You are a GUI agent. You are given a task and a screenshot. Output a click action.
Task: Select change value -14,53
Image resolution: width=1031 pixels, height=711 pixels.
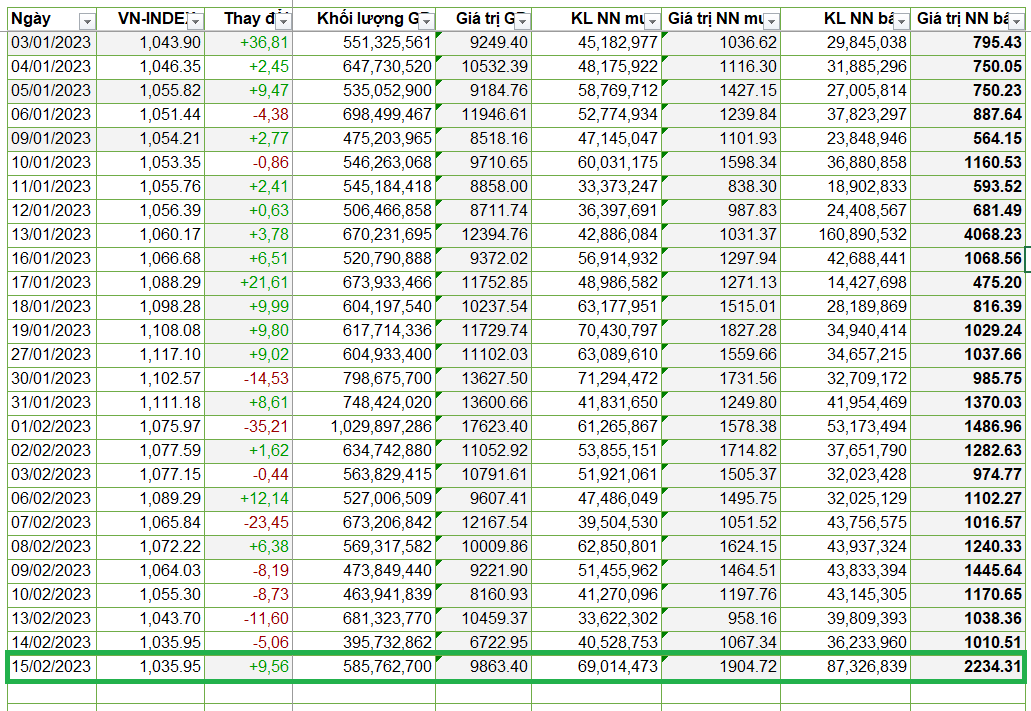pyautogui.click(x=249, y=379)
